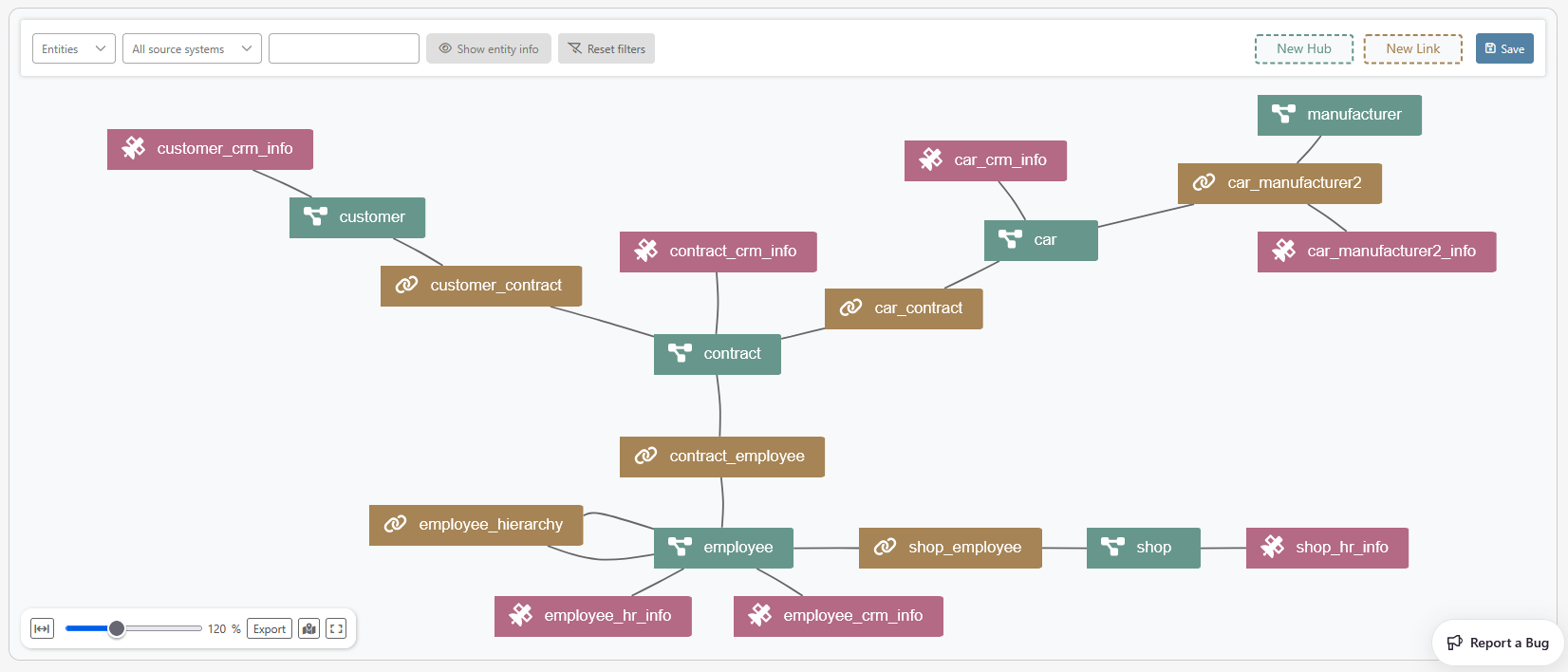Enter fullscreen with the expand icon
The height and width of the screenshot is (672, 1568).
click(336, 628)
